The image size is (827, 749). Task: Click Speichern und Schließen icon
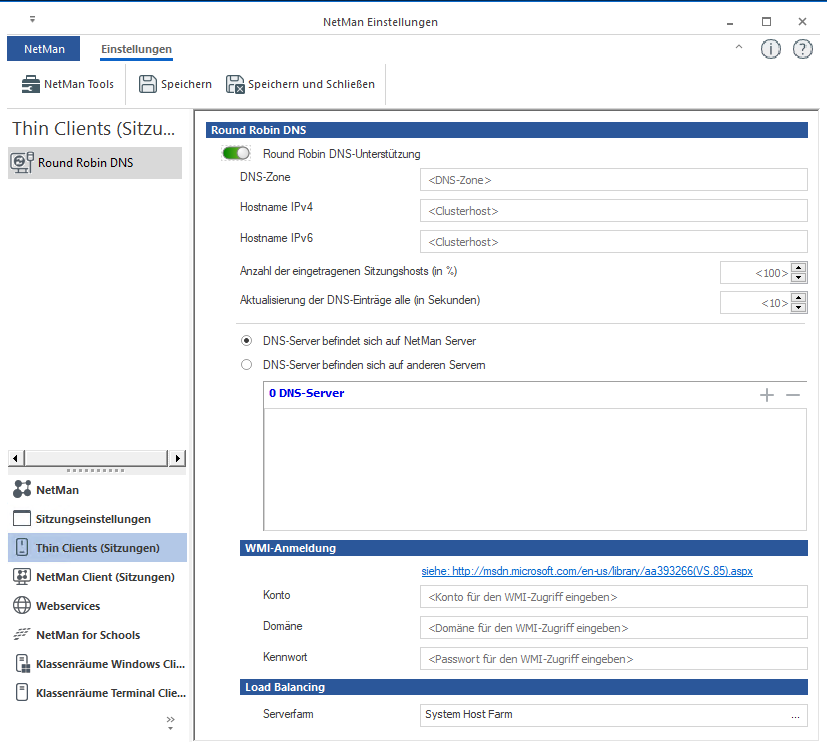pyautogui.click(x=236, y=85)
